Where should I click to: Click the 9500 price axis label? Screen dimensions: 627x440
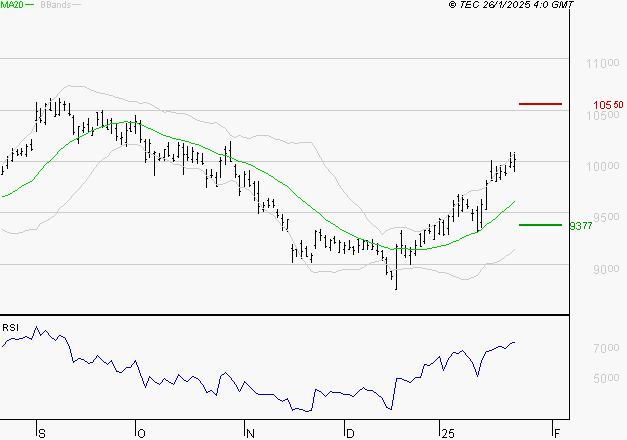click(606, 217)
